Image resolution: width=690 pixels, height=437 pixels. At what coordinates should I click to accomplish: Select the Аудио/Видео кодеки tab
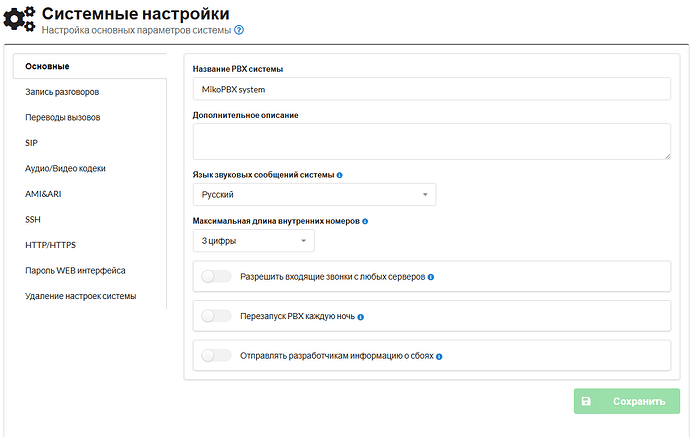click(65, 168)
